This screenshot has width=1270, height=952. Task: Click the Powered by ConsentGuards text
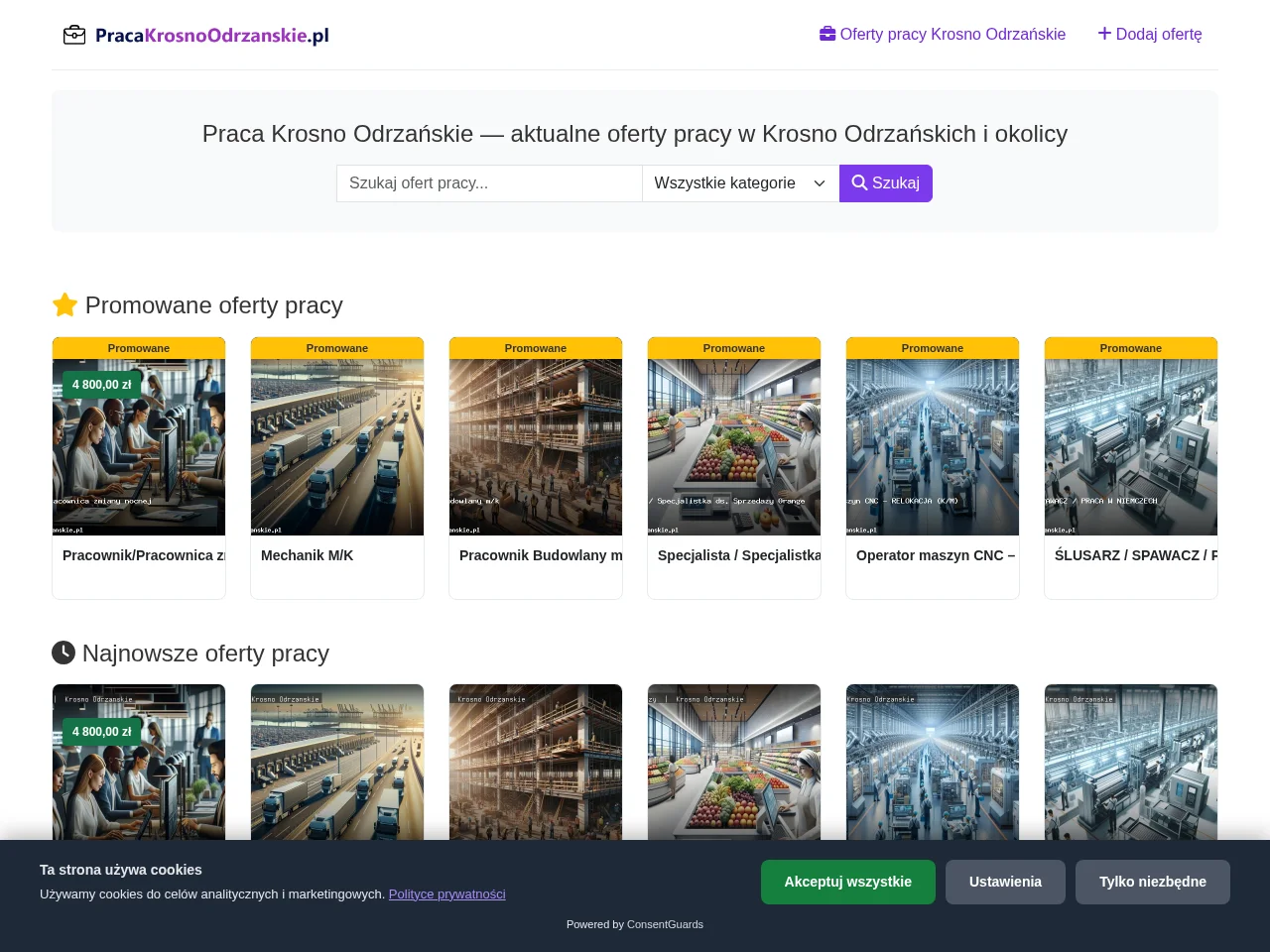coord(635,924)
